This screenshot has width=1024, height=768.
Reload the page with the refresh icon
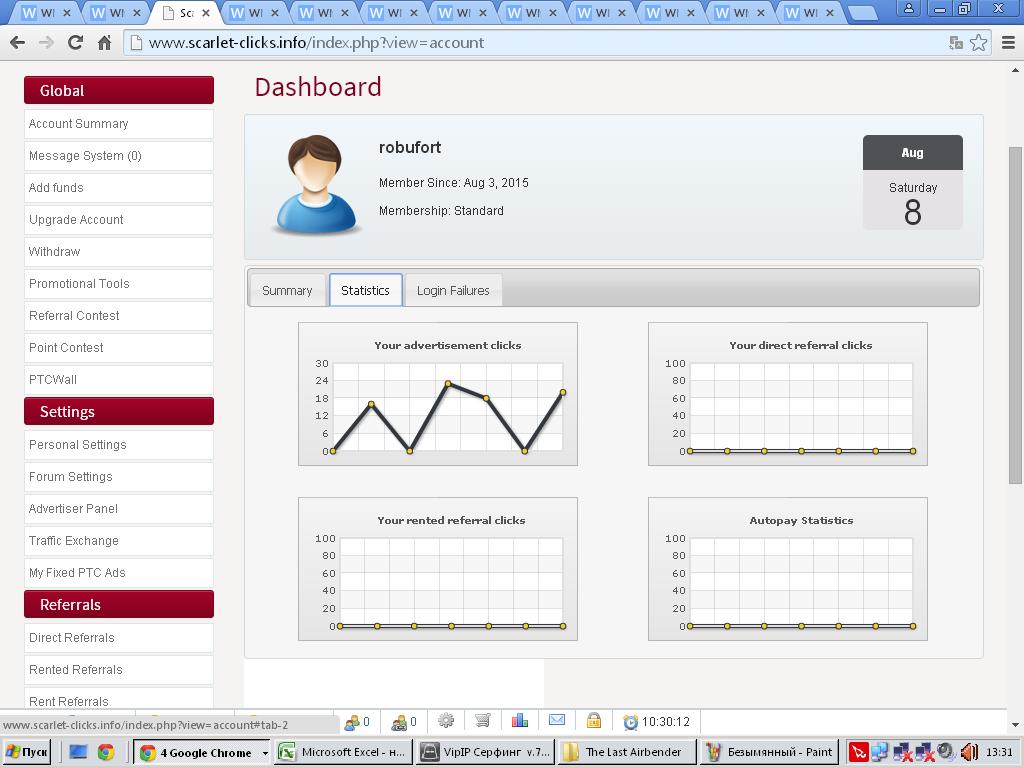75,42
